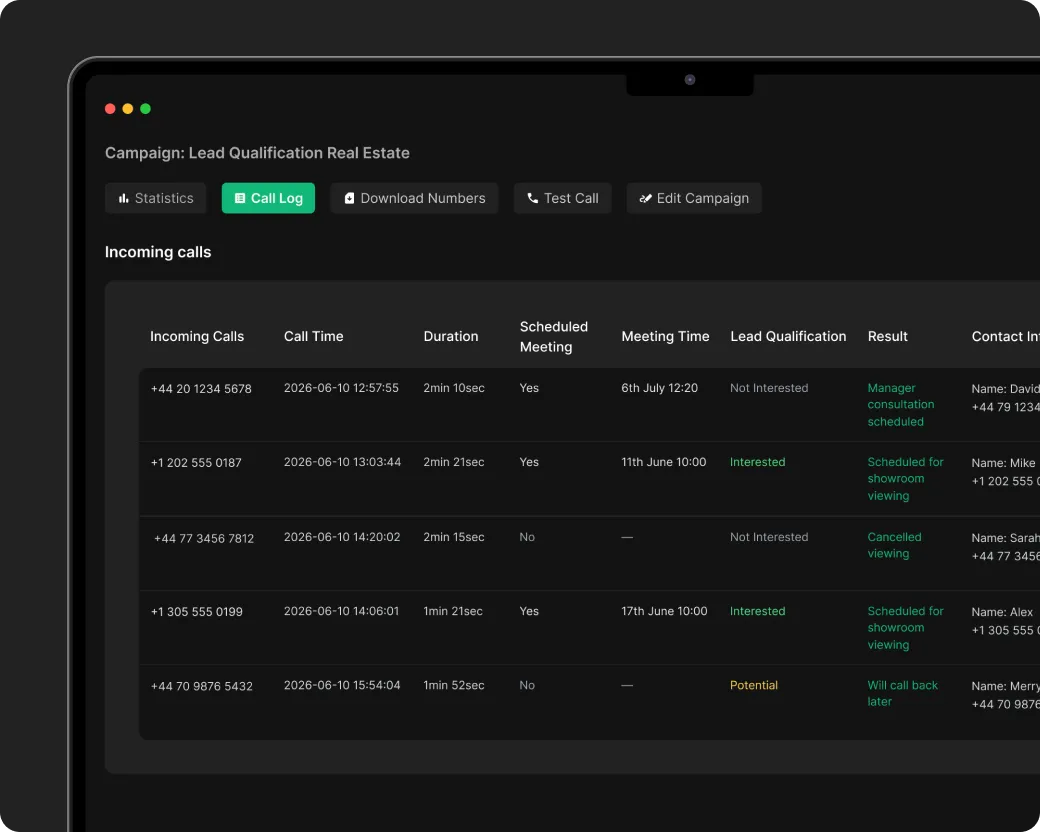The width and height of the screenshot is (1040, 832).
Task: Click Yes in the 13:03:44 call row
Action: [x=529, y=462]
